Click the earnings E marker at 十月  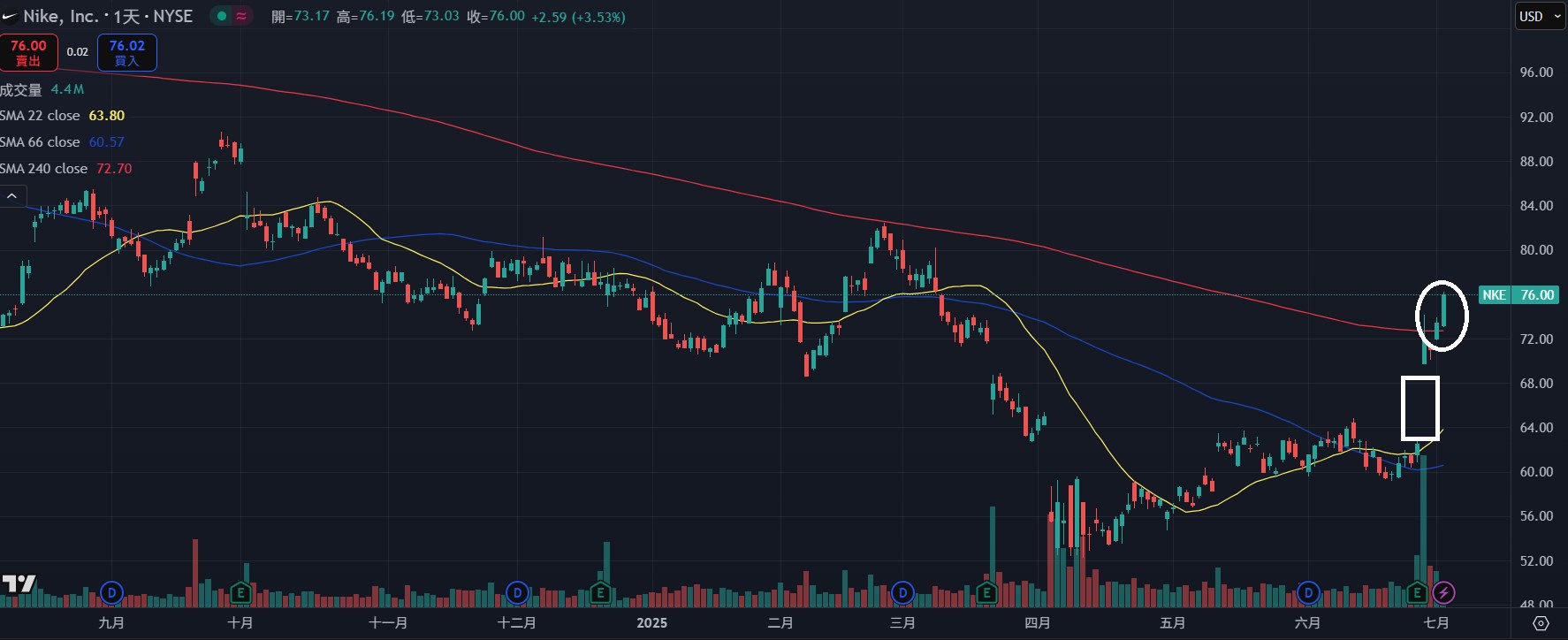point(240,592)
